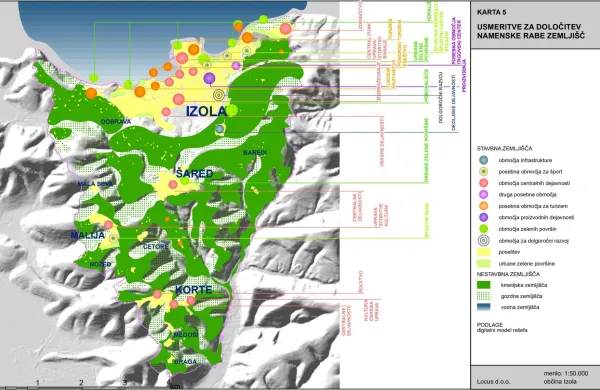Click the območja za dolgoročni razvoj legend rings
600x390 pixels.
point(484,240)
